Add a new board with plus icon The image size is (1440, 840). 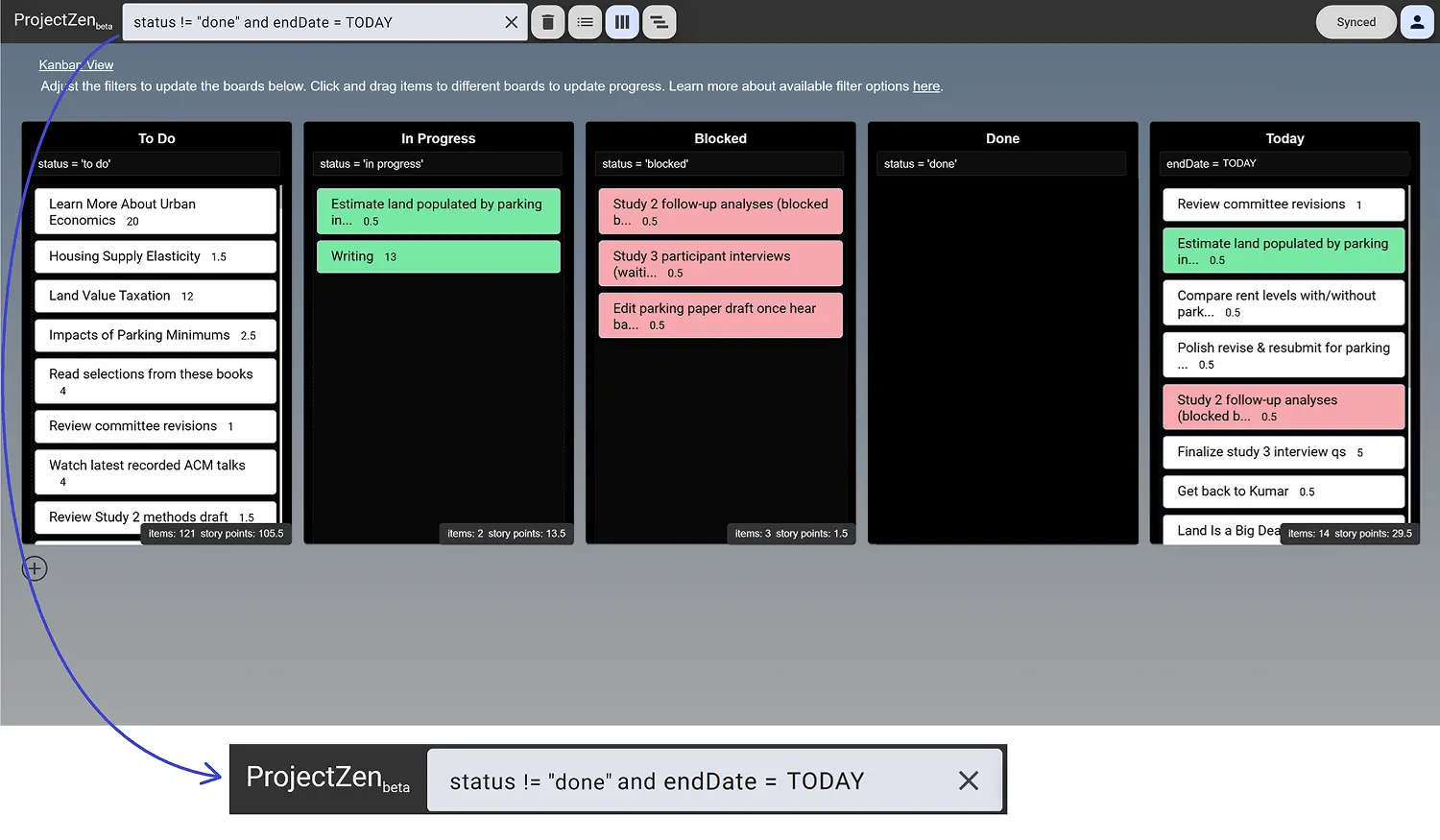point(35,568)
